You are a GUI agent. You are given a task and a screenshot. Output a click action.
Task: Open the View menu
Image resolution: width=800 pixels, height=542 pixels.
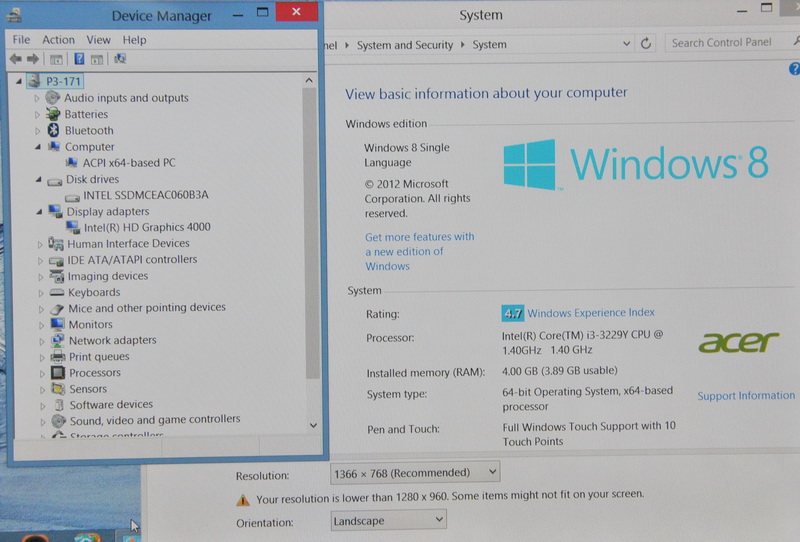98,40
